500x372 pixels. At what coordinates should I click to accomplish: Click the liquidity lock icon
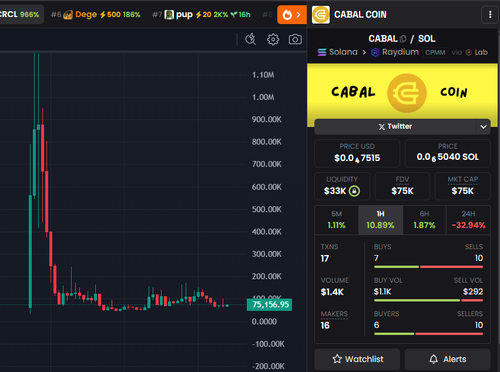tap(354, 191)
